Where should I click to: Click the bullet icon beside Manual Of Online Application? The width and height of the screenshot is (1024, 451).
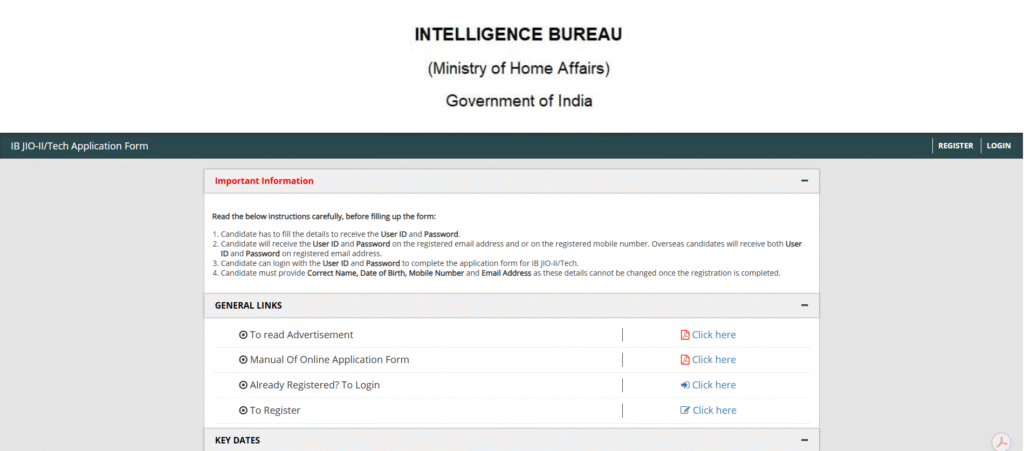(x=243, y=360)
